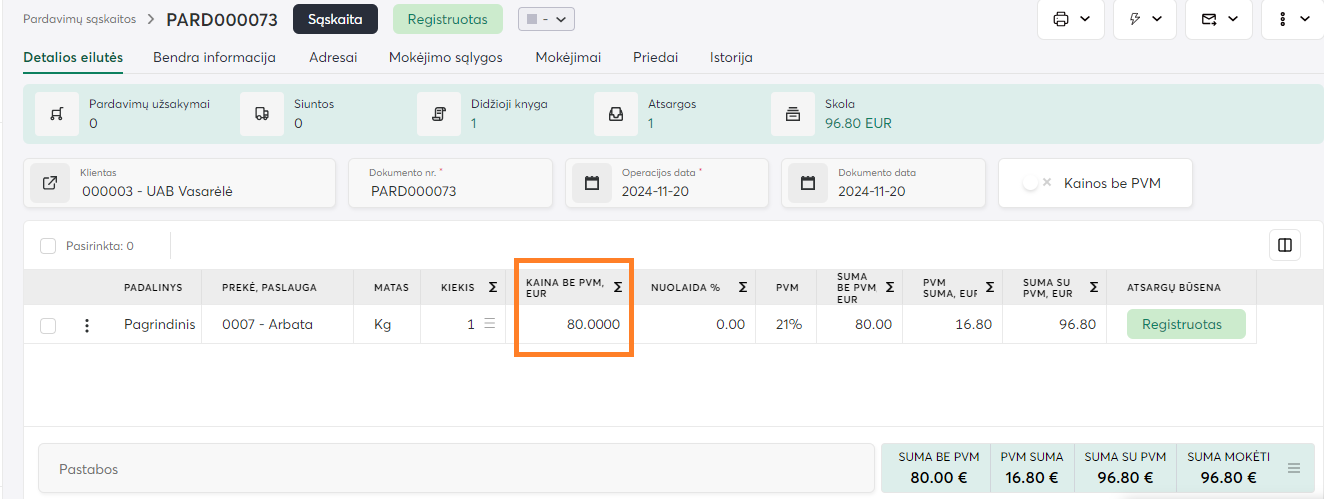Click the totals bar lines icon

pos(1293,468)
